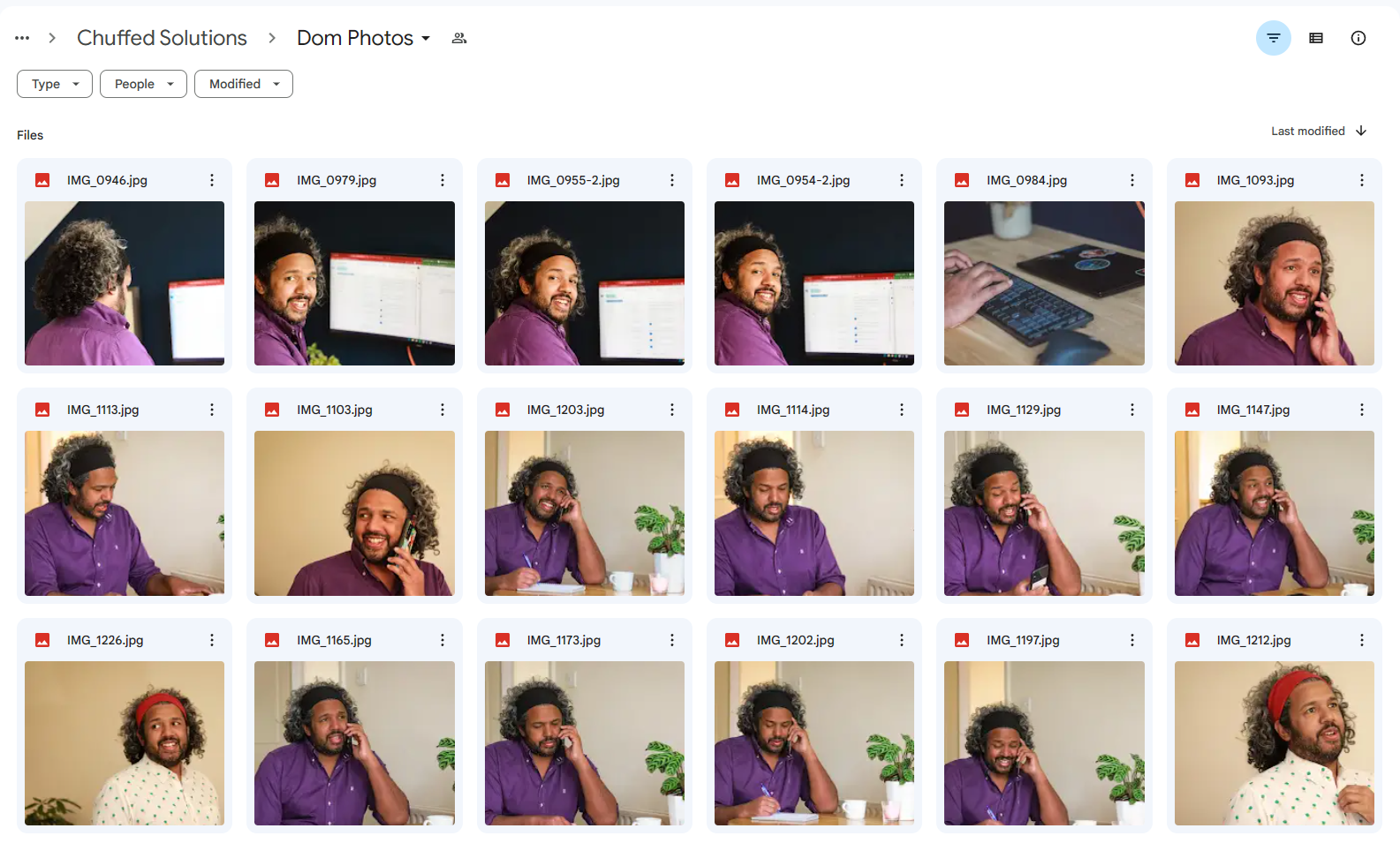The image size is (1400, 851).
Task: Switch to list layout view
Action: pos(1316,38)
